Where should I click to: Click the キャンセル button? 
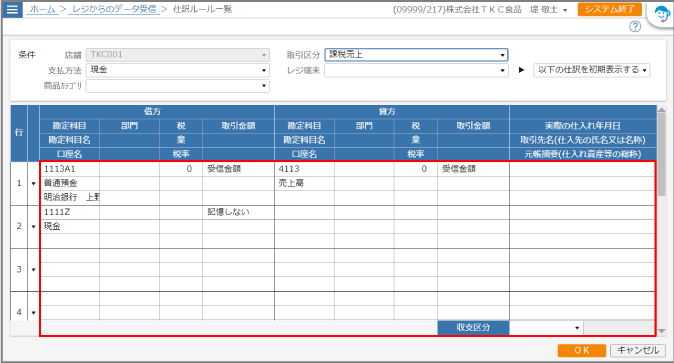pos(638,350)
